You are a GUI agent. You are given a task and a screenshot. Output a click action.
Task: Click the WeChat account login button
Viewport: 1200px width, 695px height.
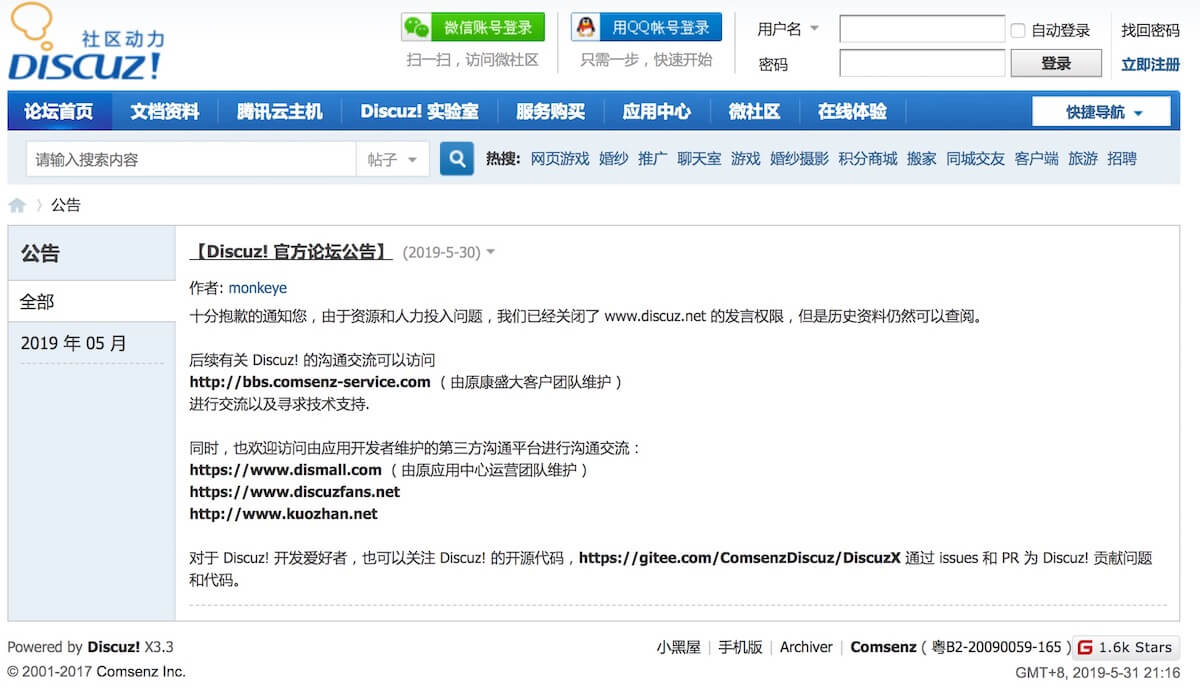coord(473,27)
